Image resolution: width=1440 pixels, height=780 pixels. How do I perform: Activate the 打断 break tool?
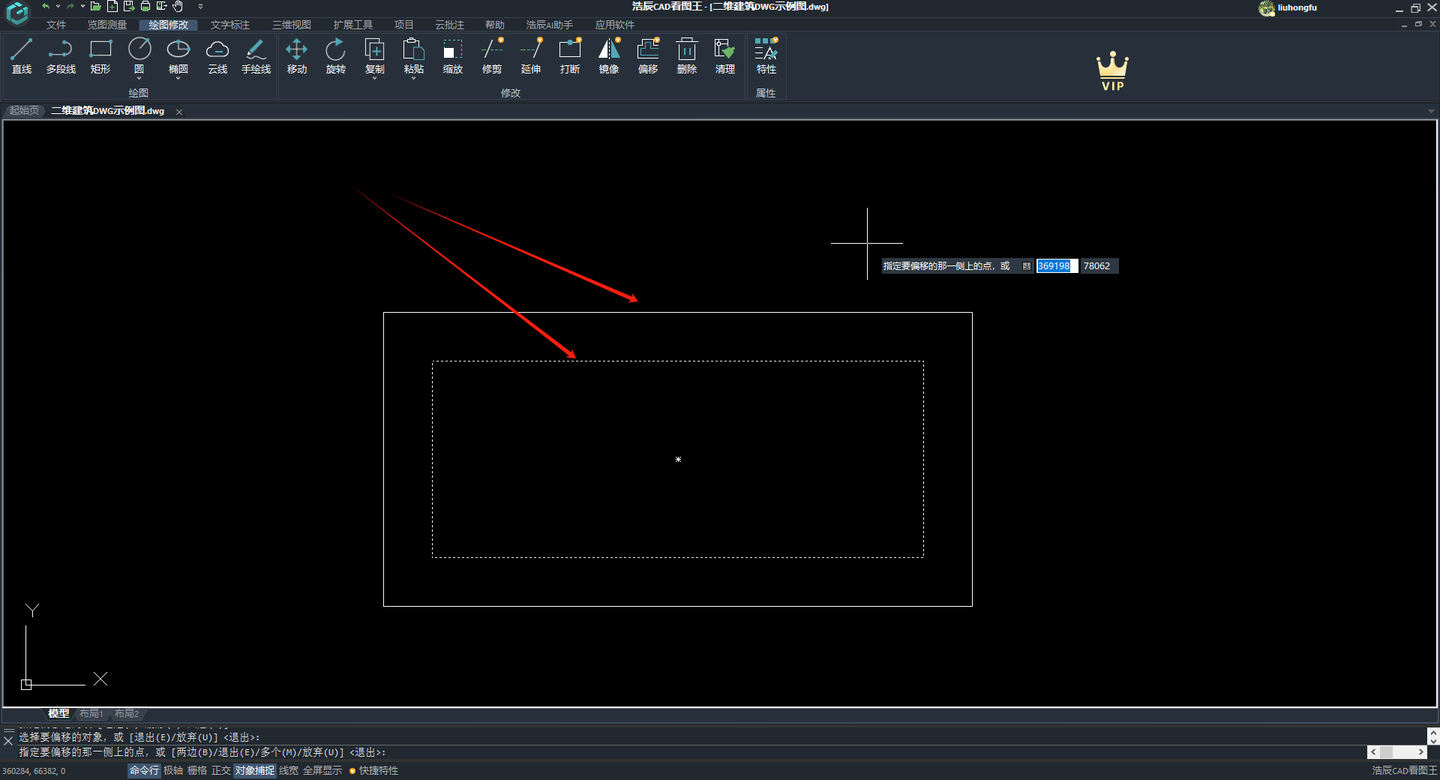click(x=570, y=56)
